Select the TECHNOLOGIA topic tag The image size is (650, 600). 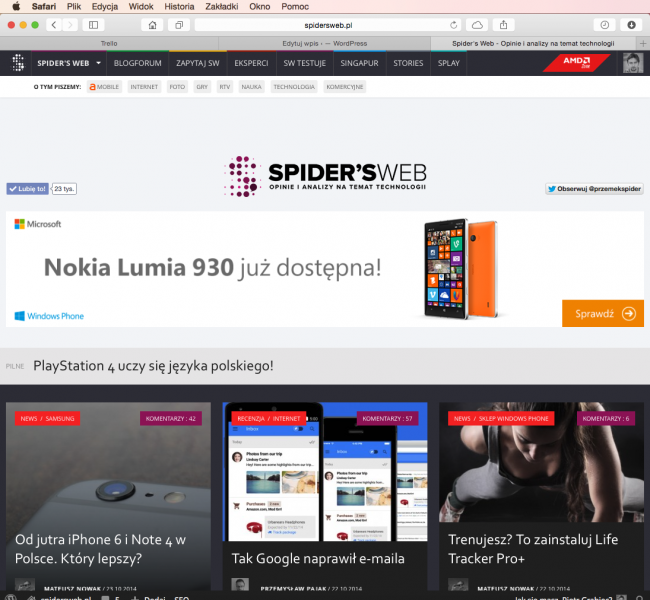pyautogui.click(x=294, y=87)
